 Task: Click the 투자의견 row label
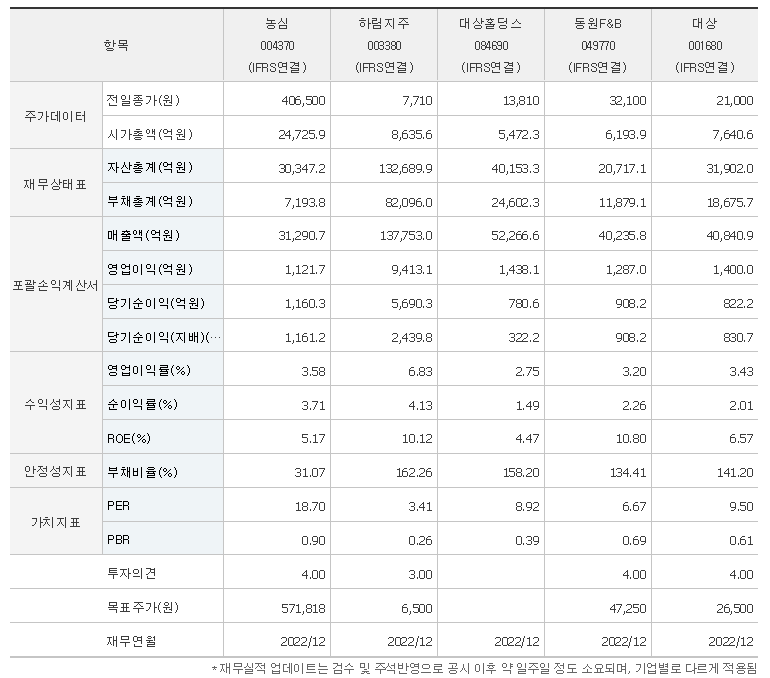point(131,573)
